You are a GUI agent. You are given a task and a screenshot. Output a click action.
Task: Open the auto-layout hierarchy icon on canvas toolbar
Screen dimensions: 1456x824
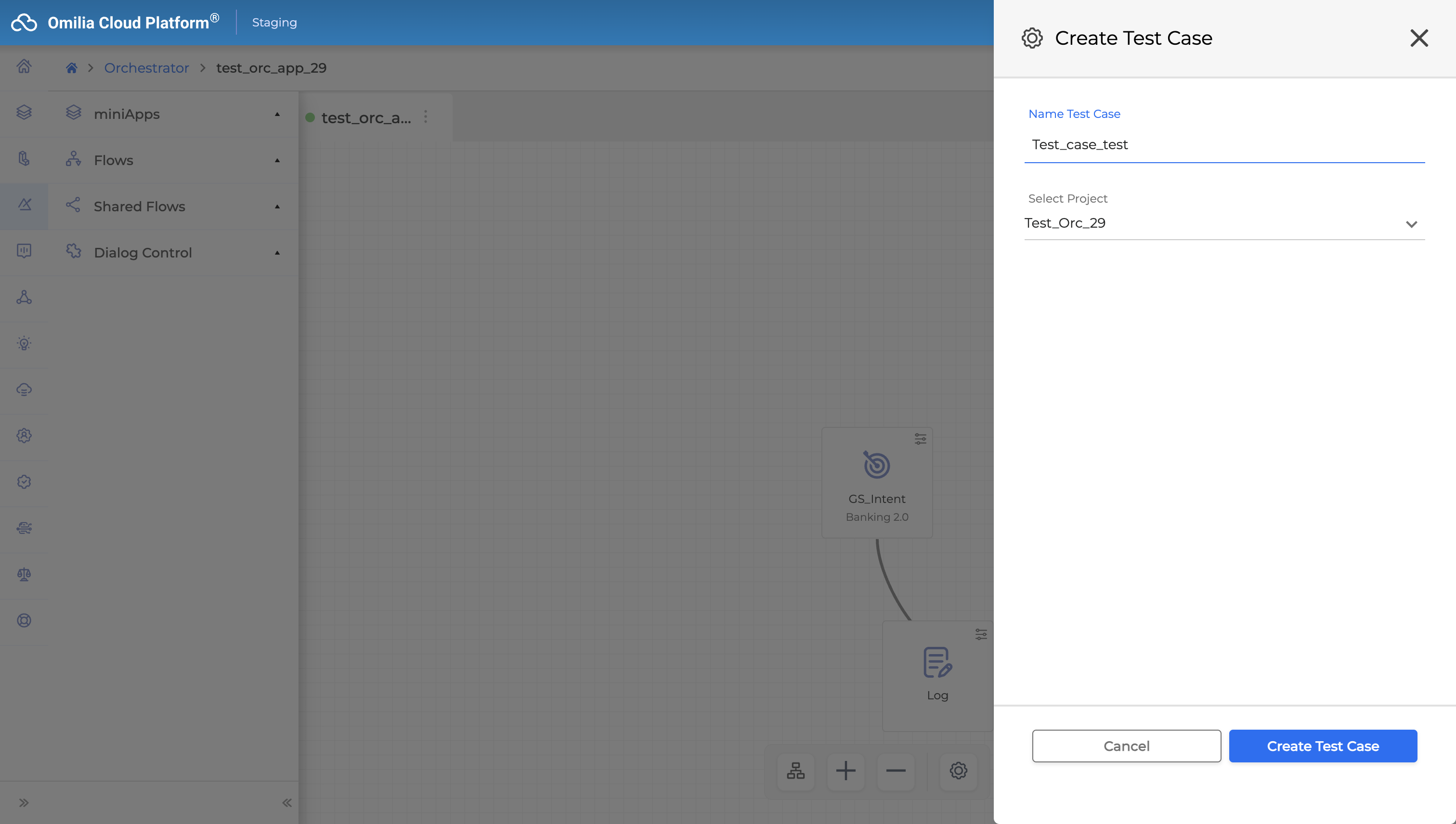click(x=795, y=771)
